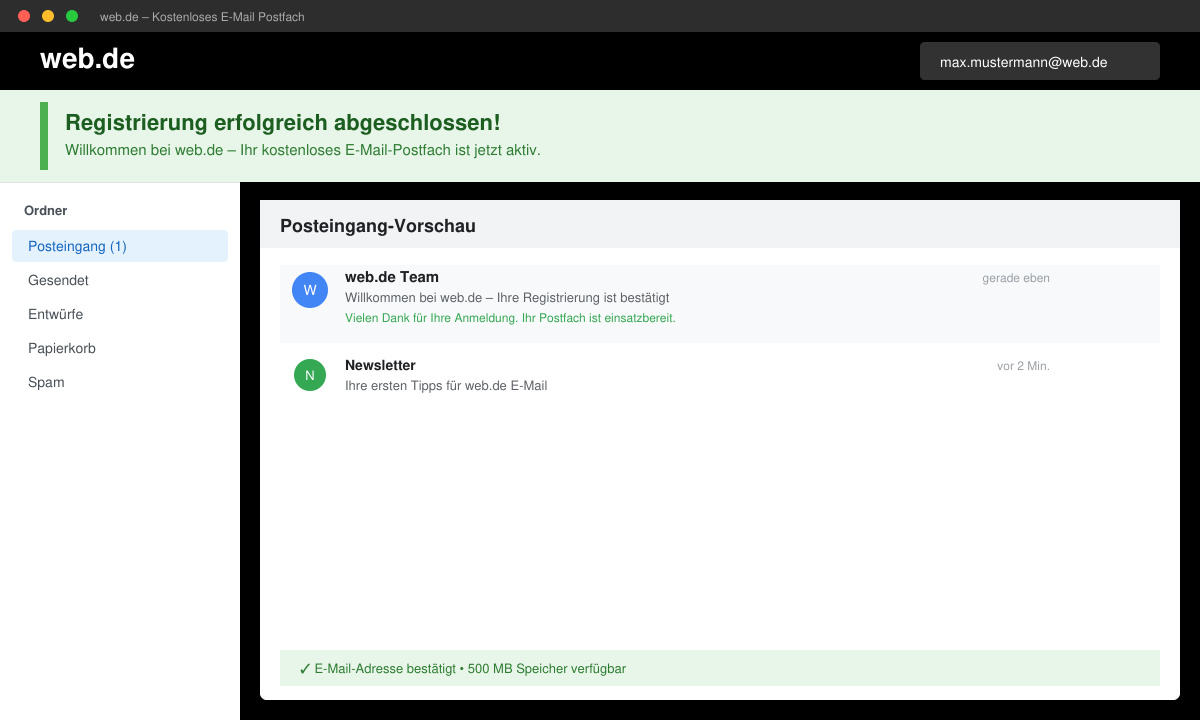This screenshot has height=720, width=1200.
Task: Click subject 'Willkommen bei web.de – Ihre Registrierung ist bestätigt'
Action: (507, 298)
